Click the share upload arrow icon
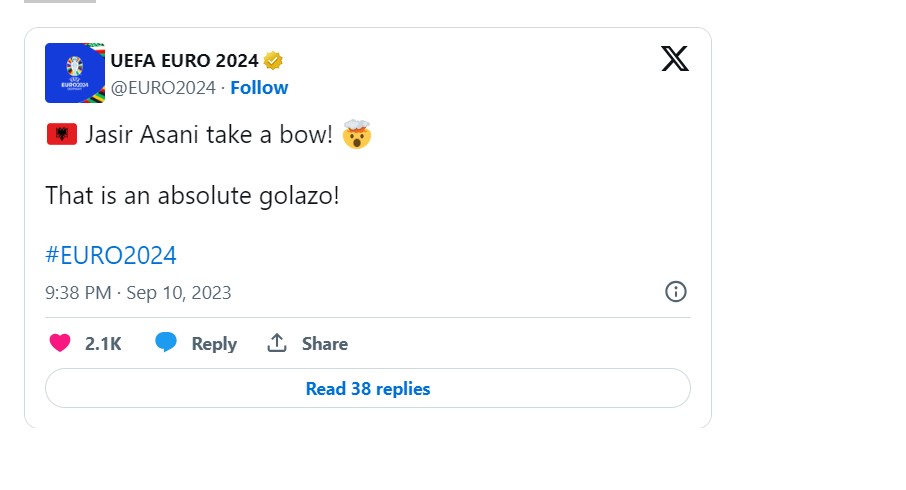906x490 pixels. tap(277, 343)
